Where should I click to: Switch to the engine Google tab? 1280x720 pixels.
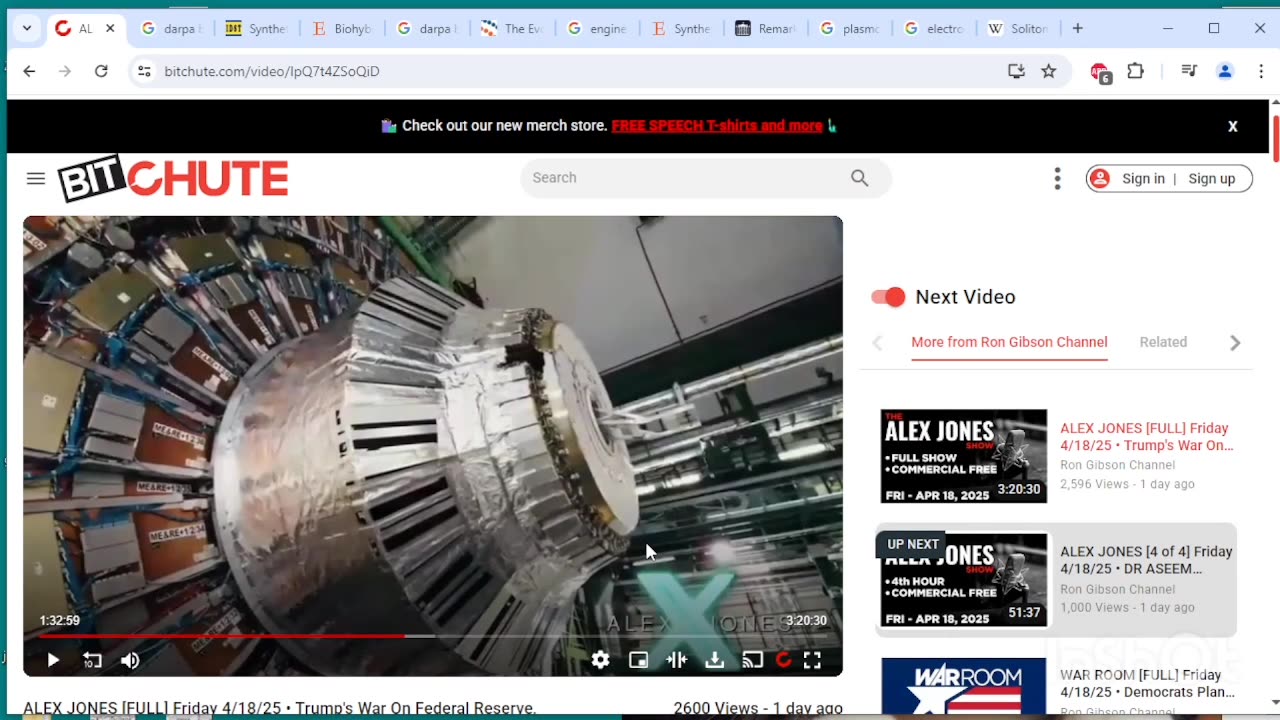[598, 28]
